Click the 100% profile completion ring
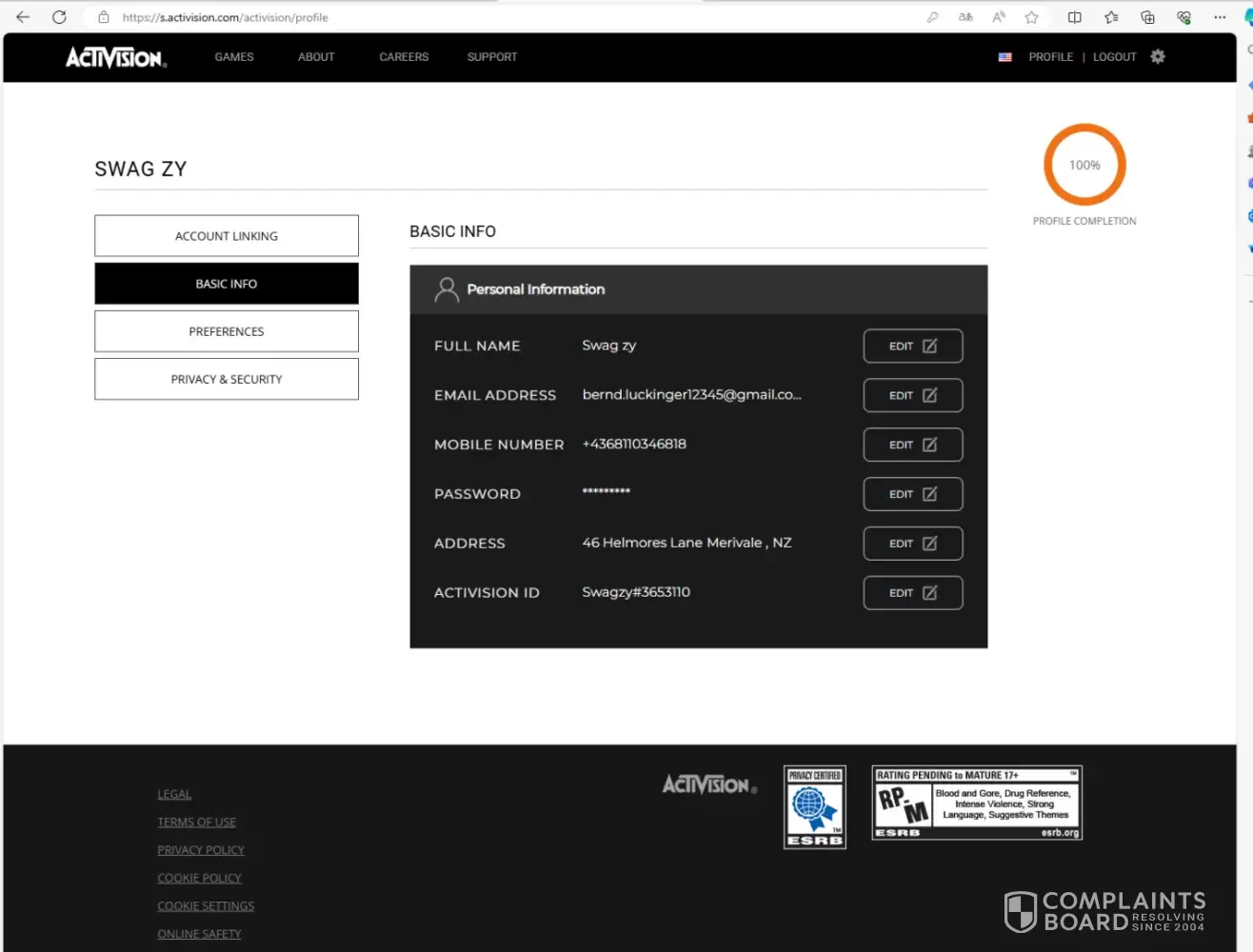This screenshot has height=952, width=1253. tap(1084, 165)
